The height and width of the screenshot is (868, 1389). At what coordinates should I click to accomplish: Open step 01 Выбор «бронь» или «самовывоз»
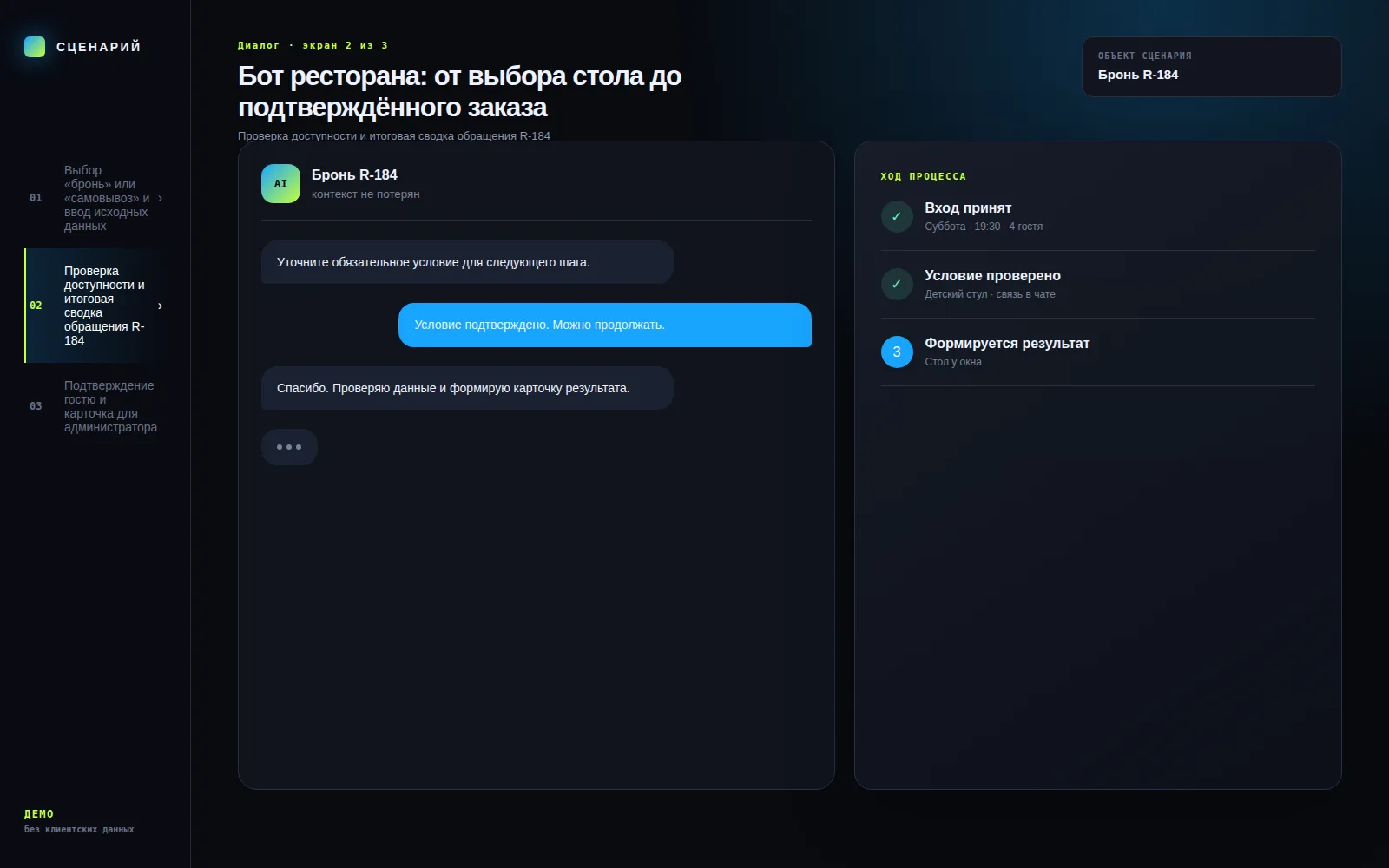tap(95, 198)
